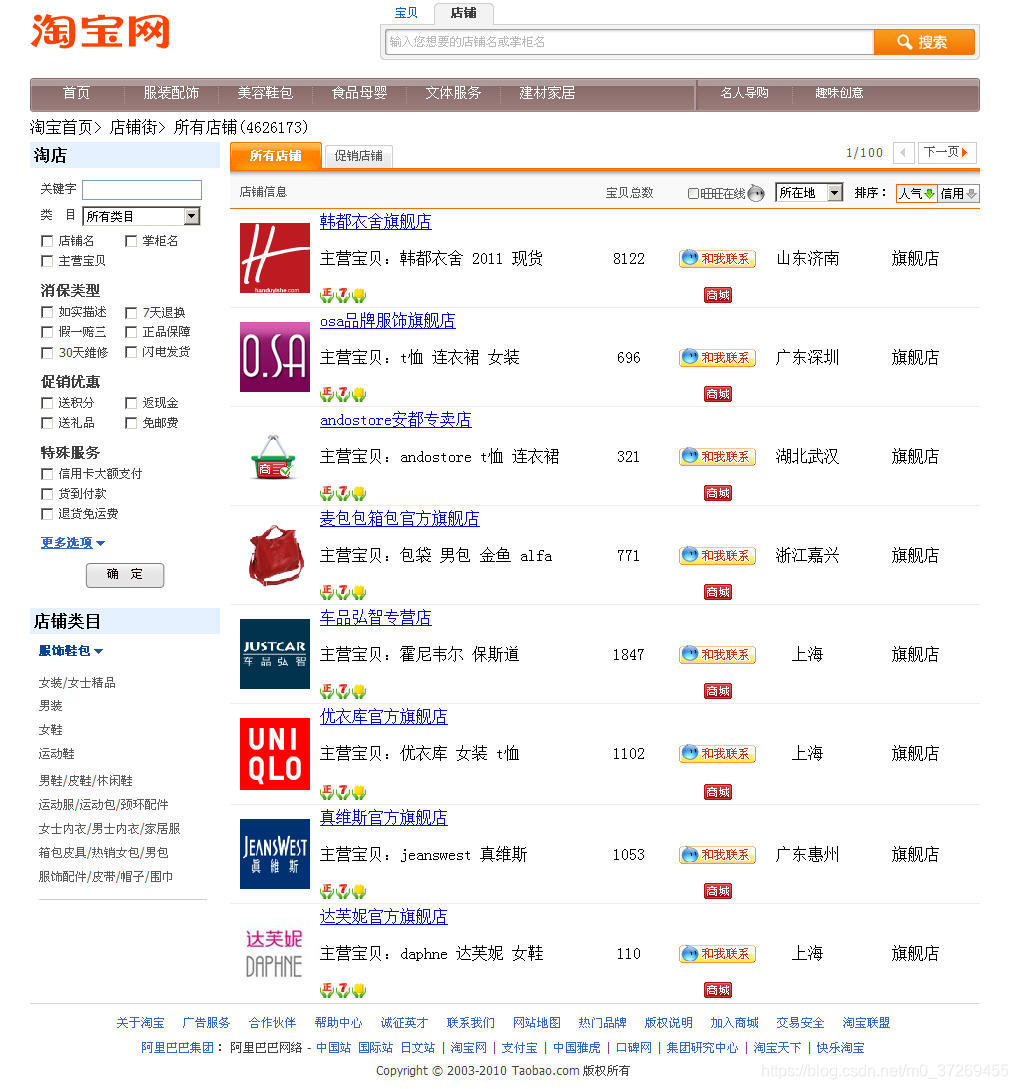Expand 更多选项 filter options

click(72, 542)
